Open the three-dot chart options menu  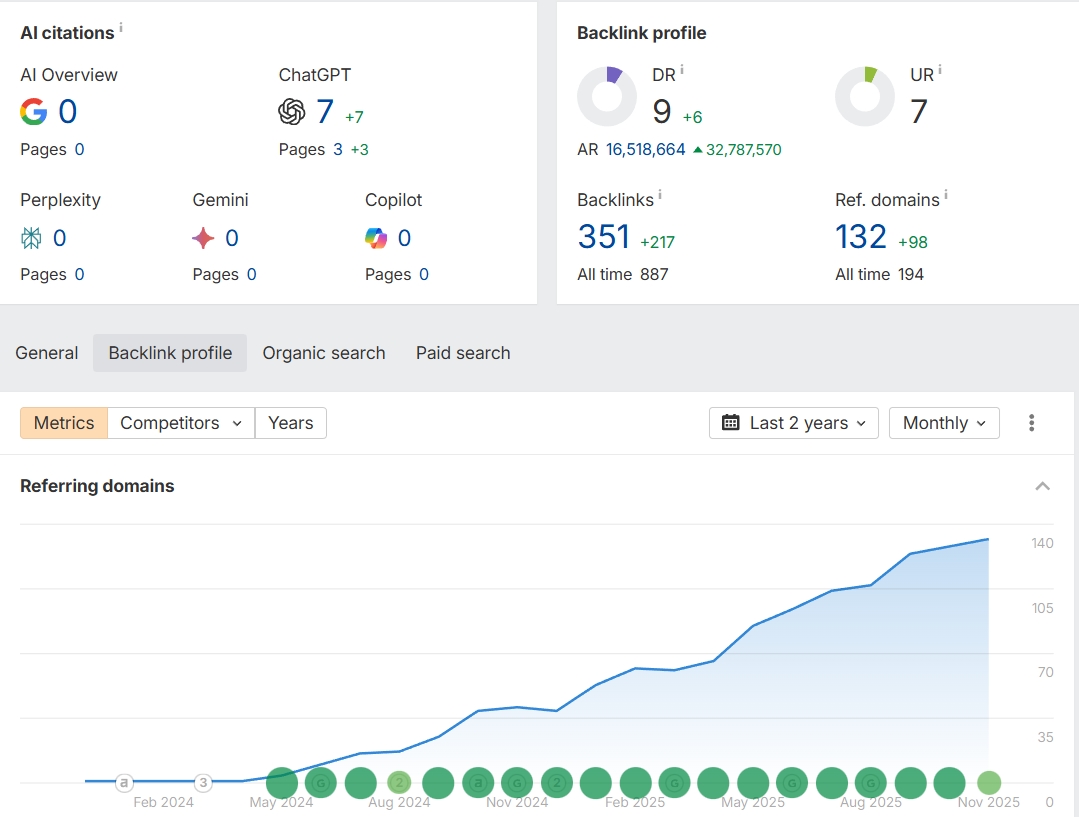click(x=1031, y=423)
